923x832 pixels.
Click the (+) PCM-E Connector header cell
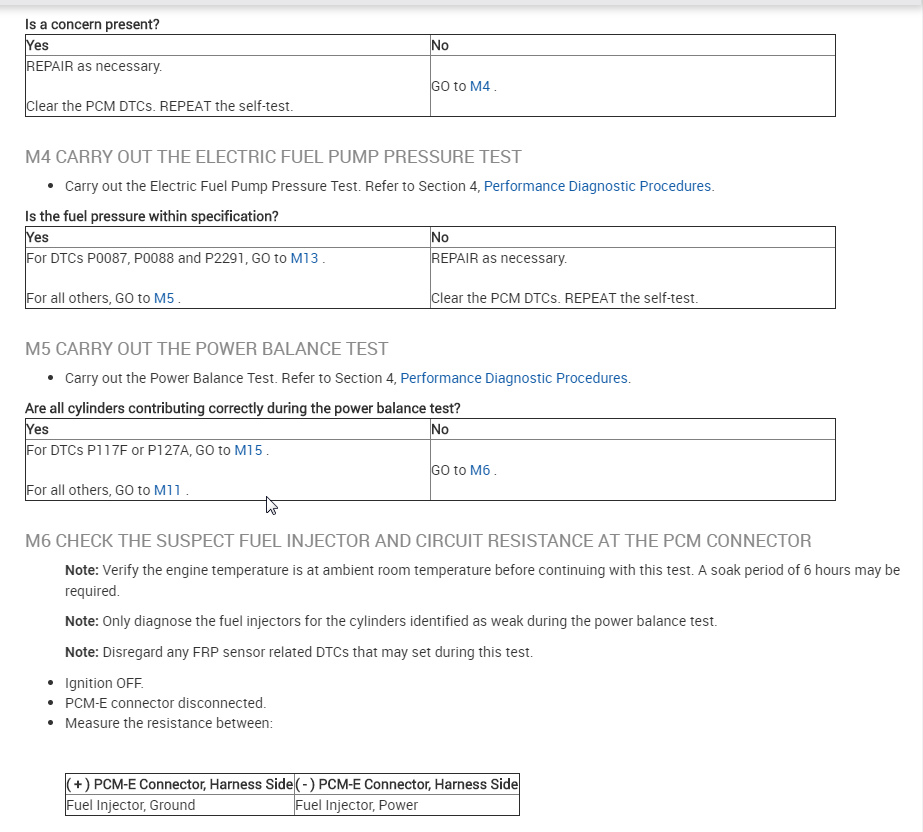(x=180, y=784)
